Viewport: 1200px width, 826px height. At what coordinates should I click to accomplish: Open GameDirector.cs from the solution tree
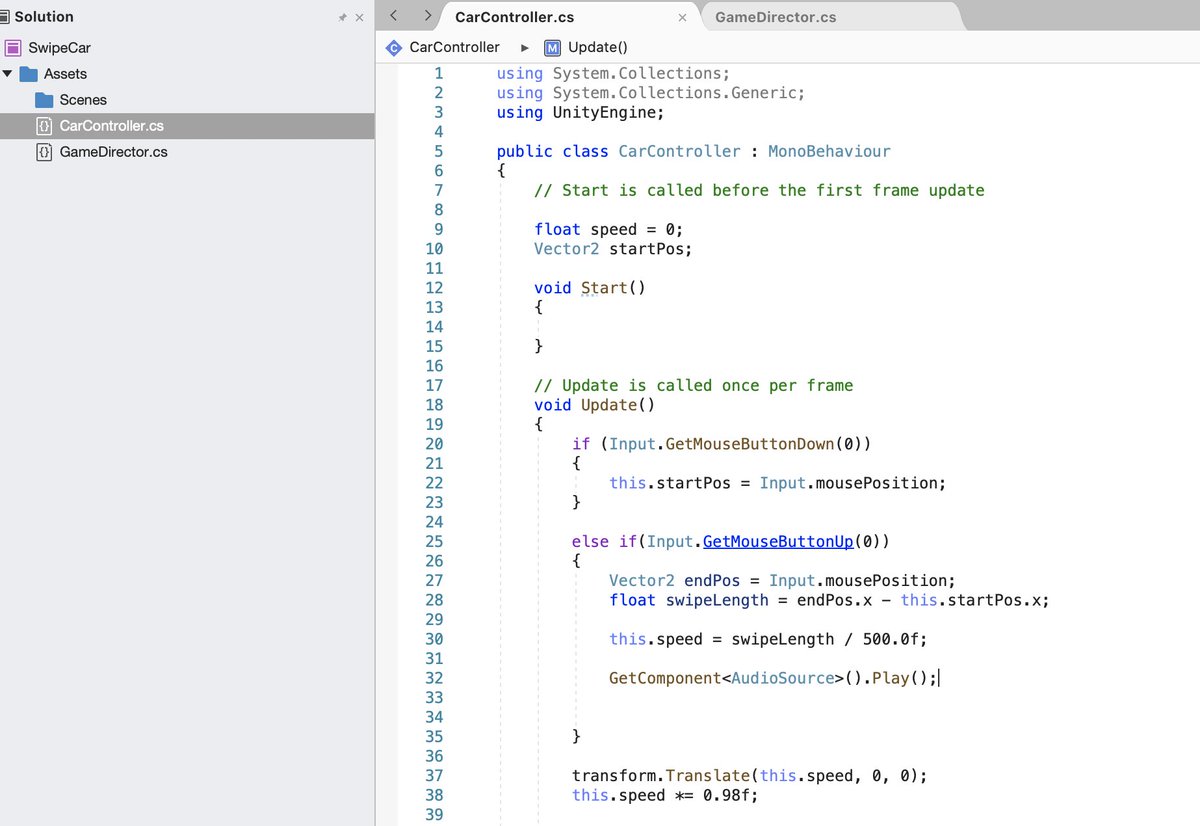187,152
